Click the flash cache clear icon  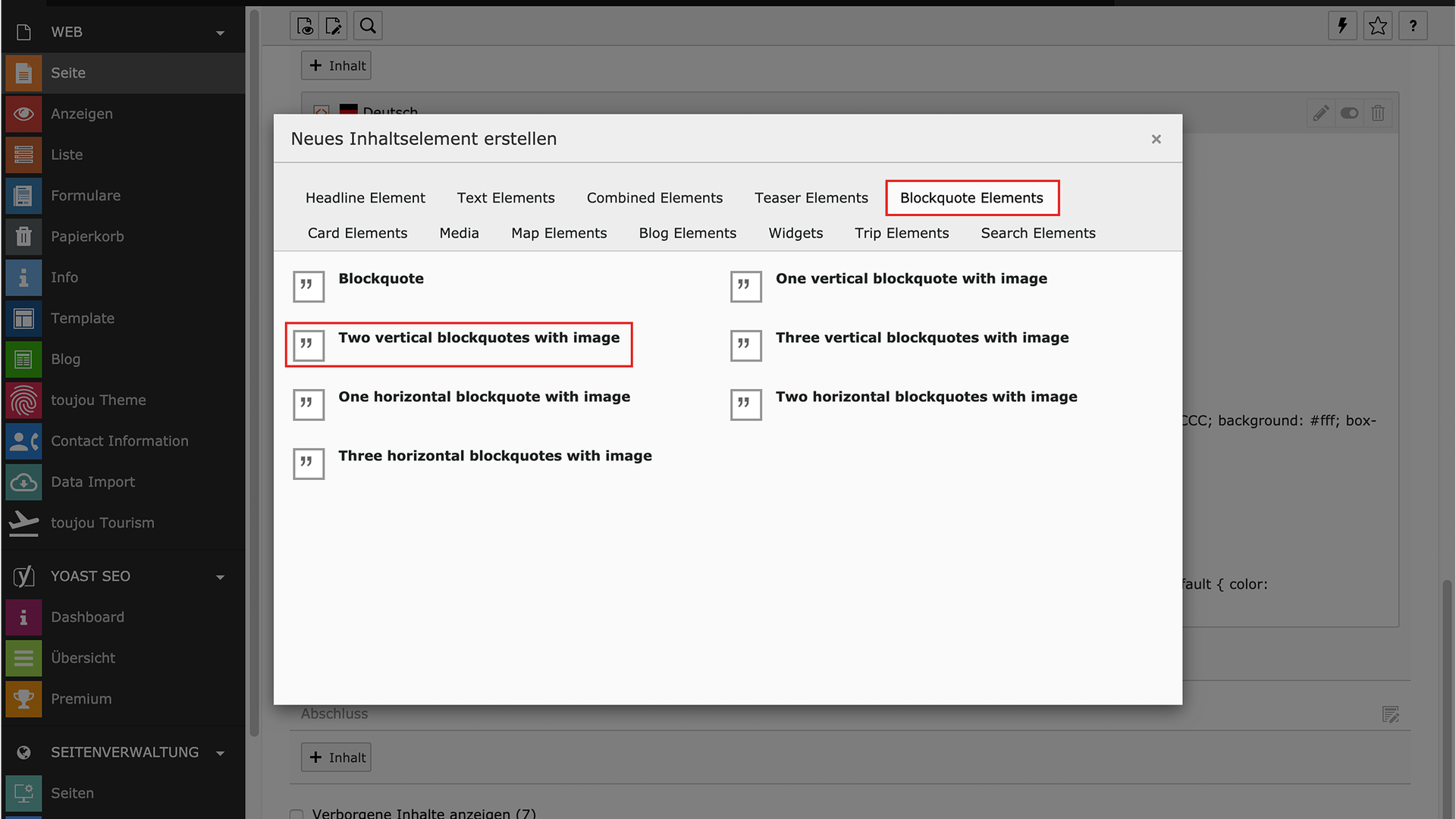pos(1342,26)
